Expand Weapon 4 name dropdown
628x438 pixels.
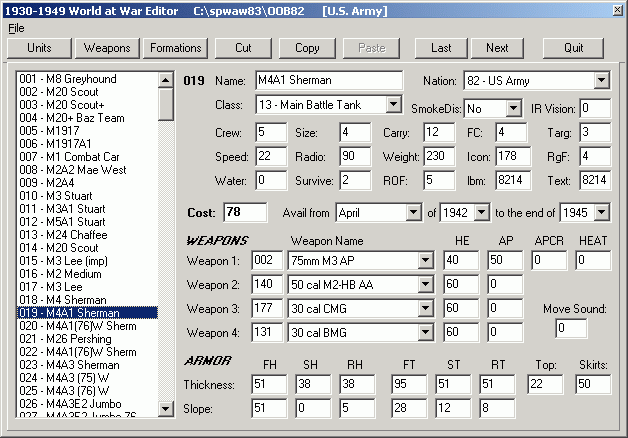(425, 333)
